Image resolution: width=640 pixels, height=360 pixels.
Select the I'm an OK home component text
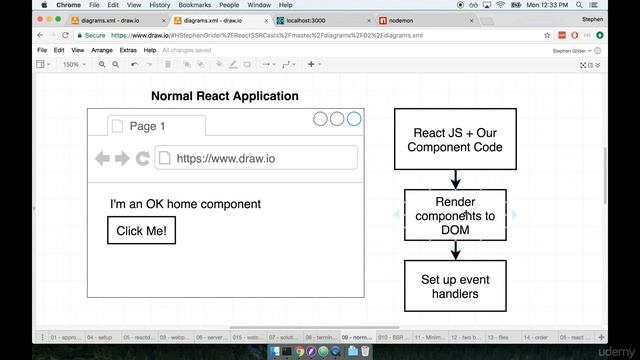click(x=185, y=204)
